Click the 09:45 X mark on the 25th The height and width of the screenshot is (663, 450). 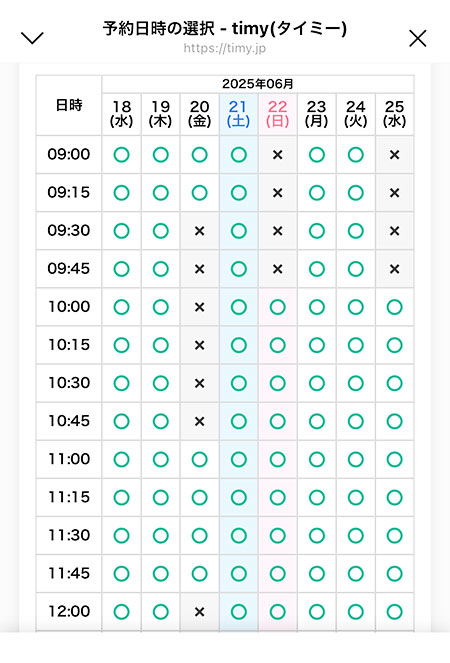click(395, 269)
